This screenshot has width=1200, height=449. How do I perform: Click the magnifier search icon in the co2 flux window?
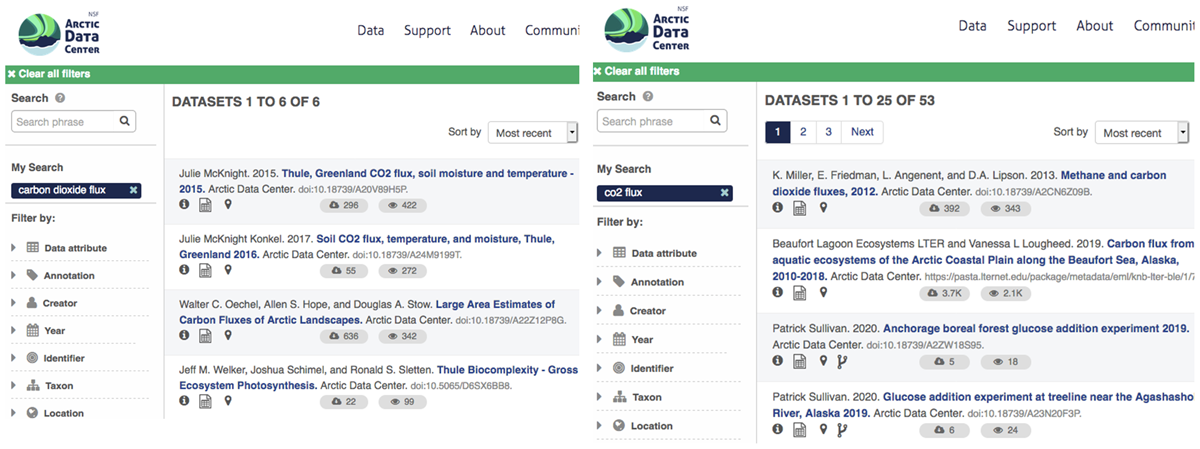click(x=715, y=121)
